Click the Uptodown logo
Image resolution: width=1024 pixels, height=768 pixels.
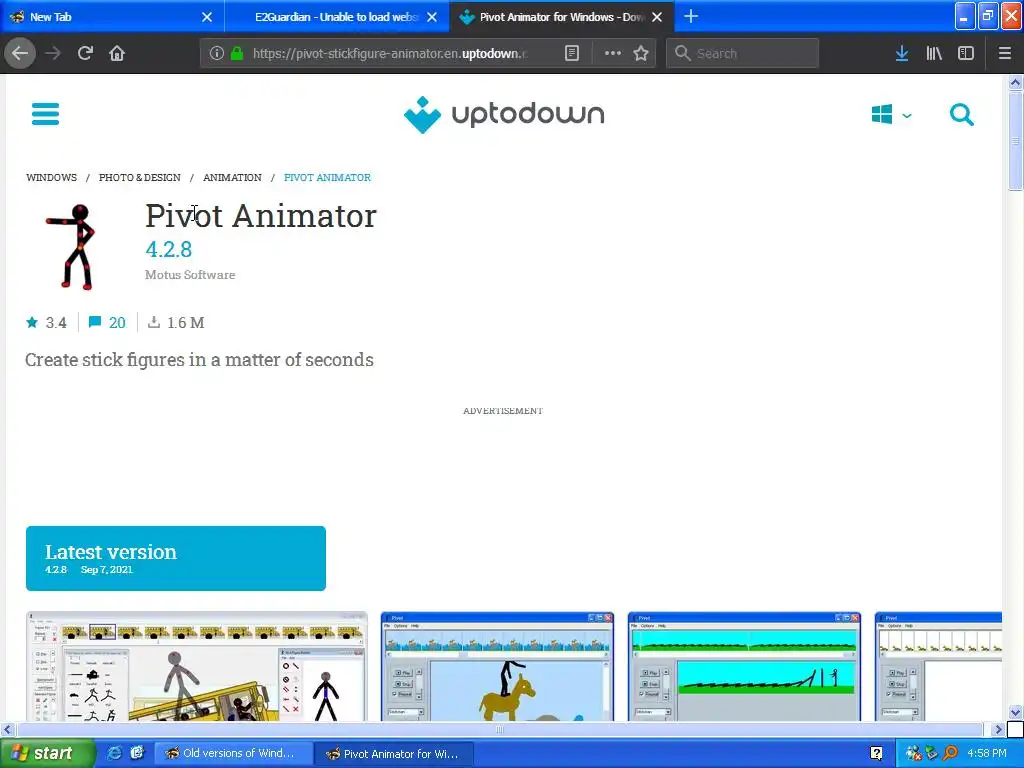(x=504, y=115)
